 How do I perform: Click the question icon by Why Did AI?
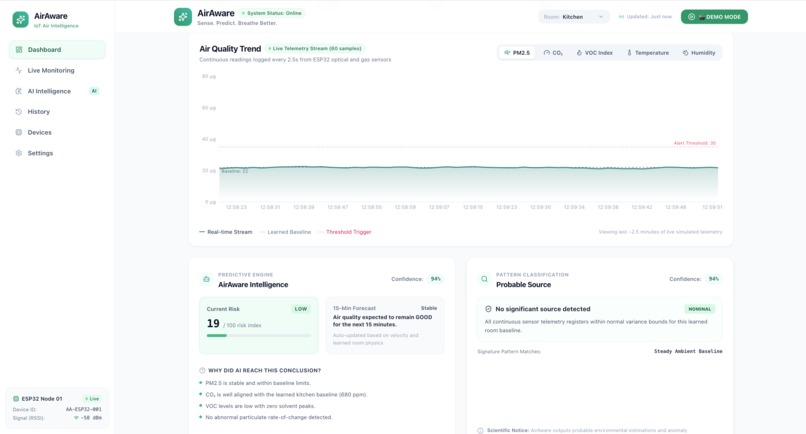coord(202,370)
